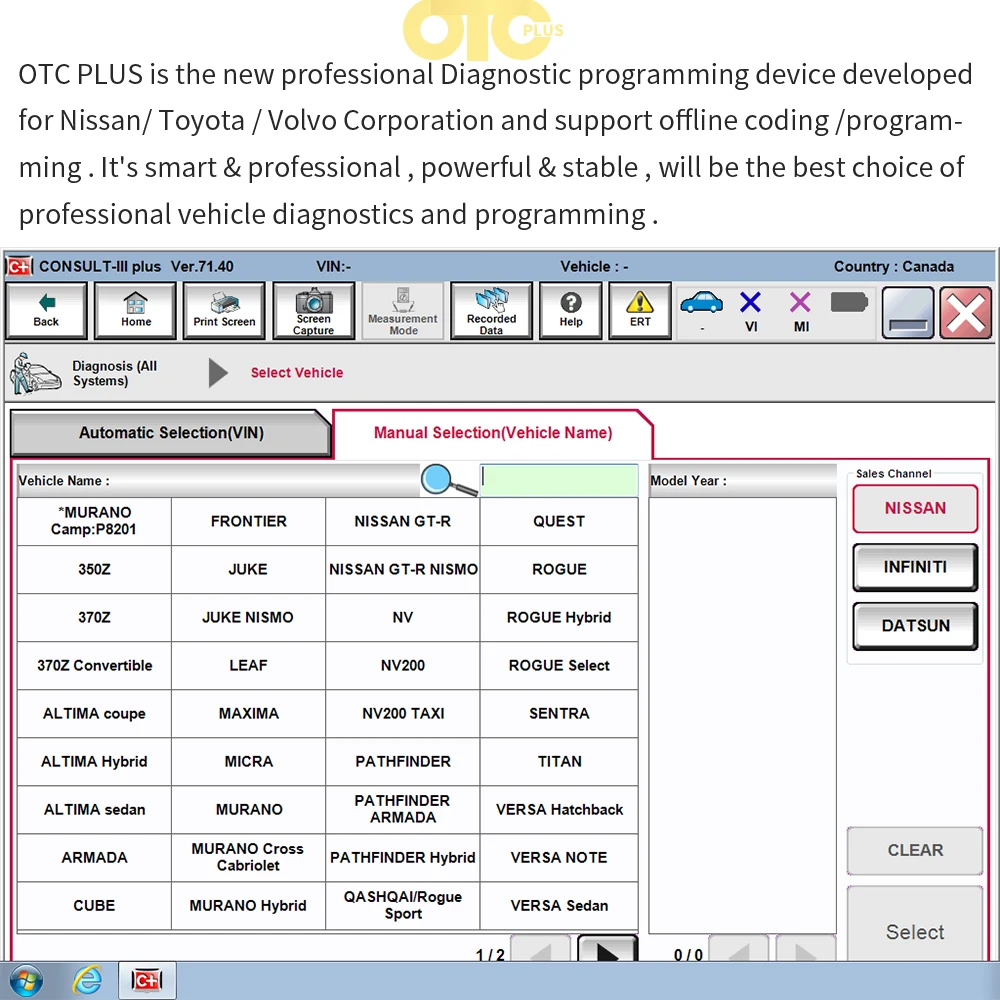Choose NISSAN GT-R vehicle
The width and height of the screenshot is (1000, 1000).
pos(402,521)
